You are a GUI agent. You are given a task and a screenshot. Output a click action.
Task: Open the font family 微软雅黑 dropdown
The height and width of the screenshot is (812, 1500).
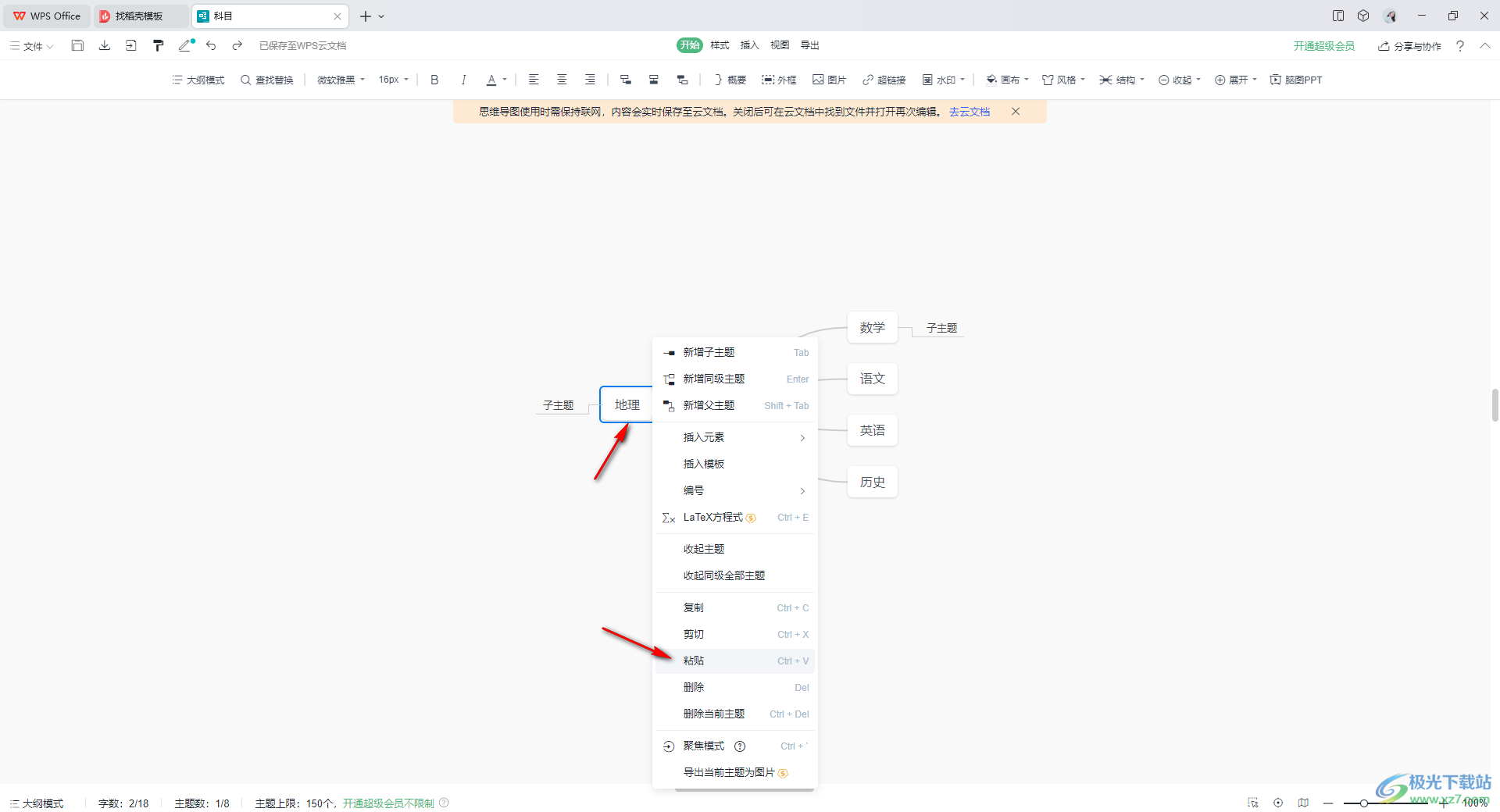(x=341, y=80)
